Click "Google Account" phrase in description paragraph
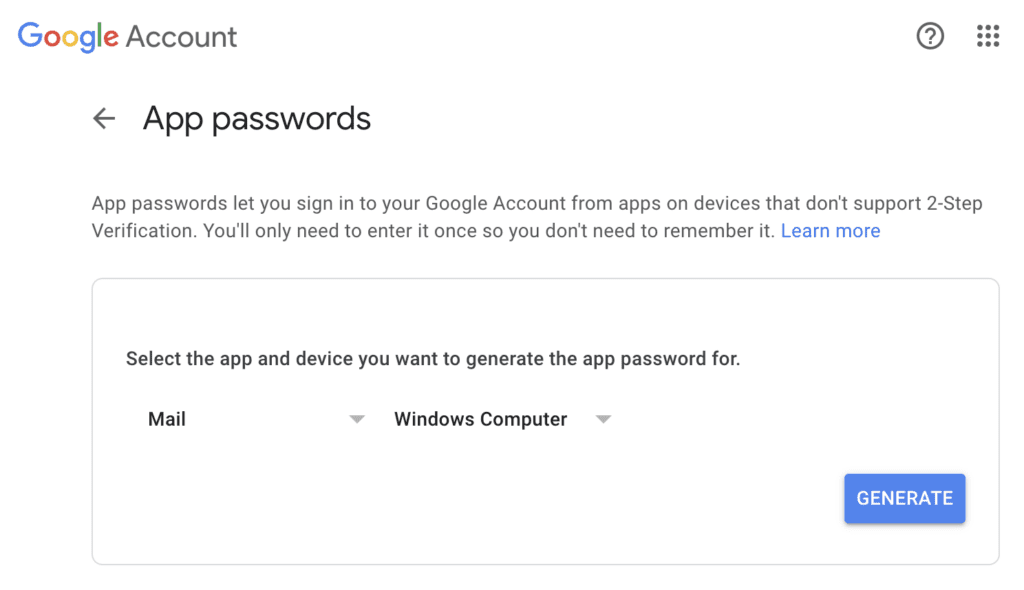 (496, 204)
